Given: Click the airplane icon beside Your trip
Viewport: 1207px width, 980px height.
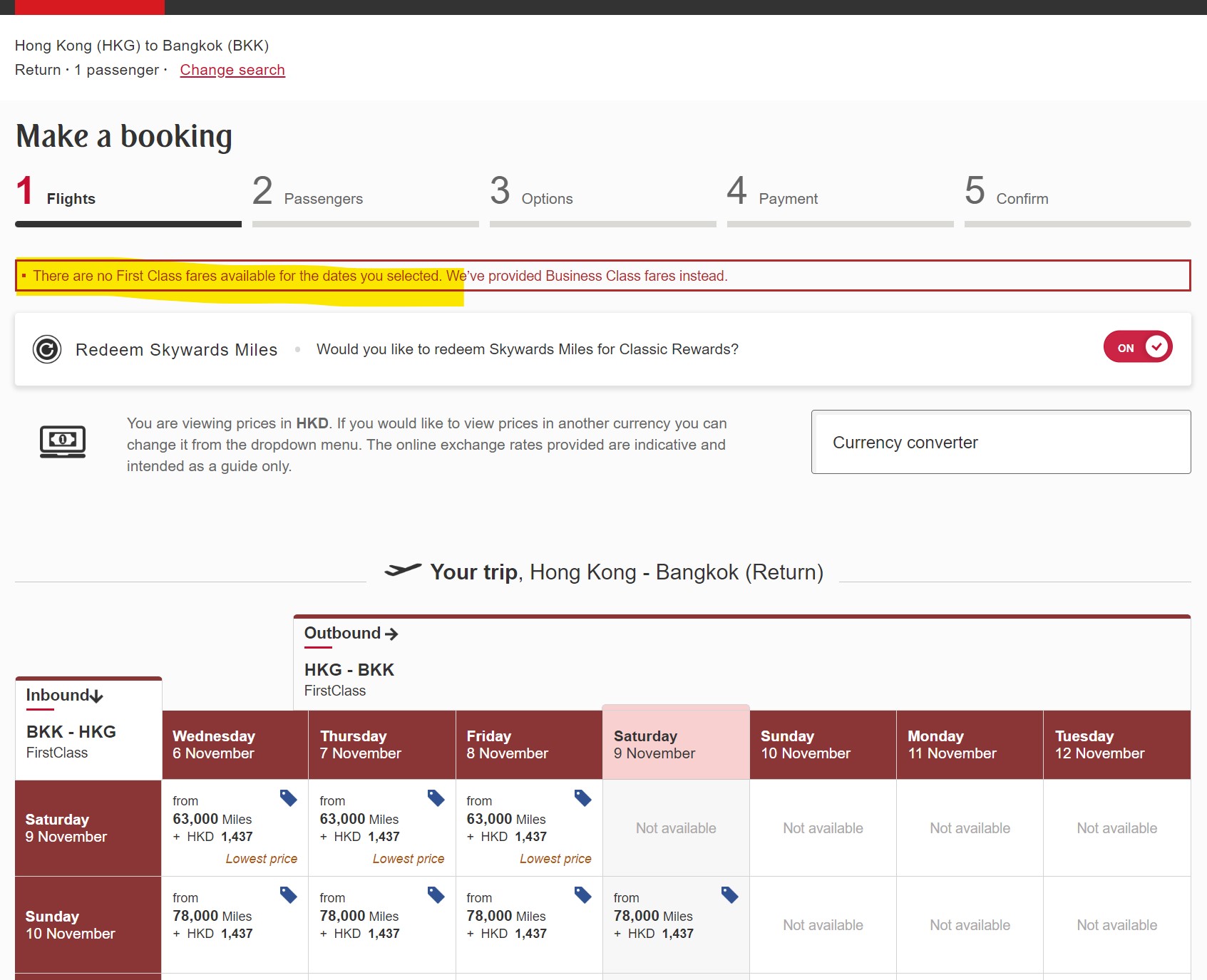Looking at the screenshot, I should pos(403,570).
